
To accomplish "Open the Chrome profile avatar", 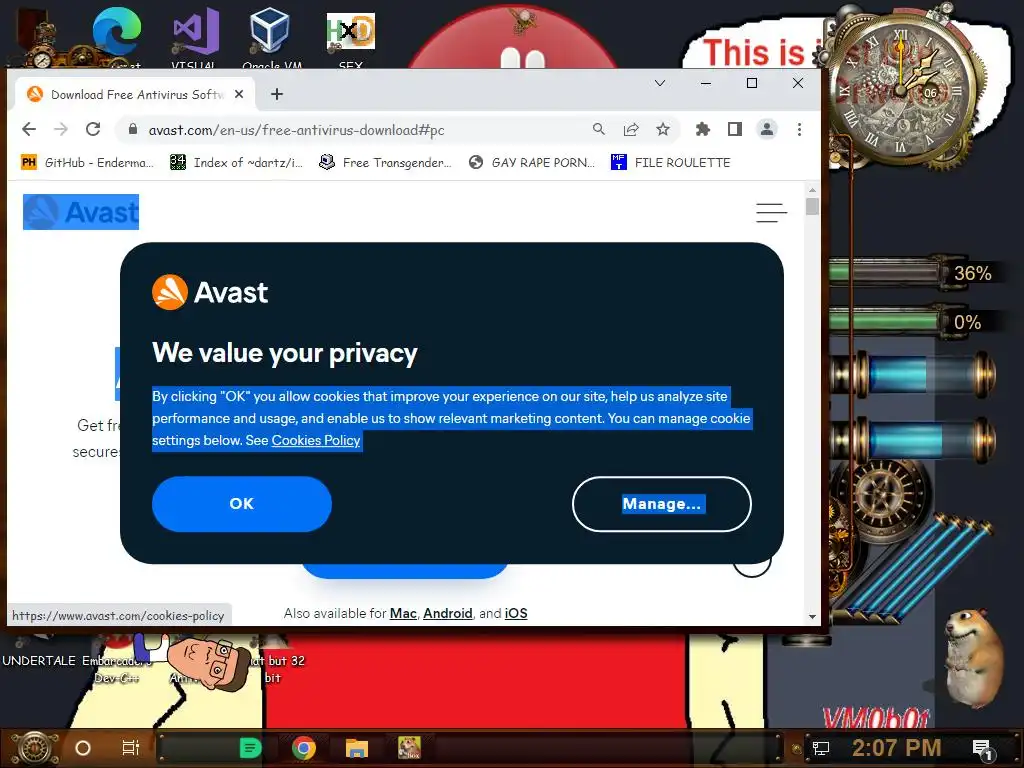I will [x=767, y=129].
